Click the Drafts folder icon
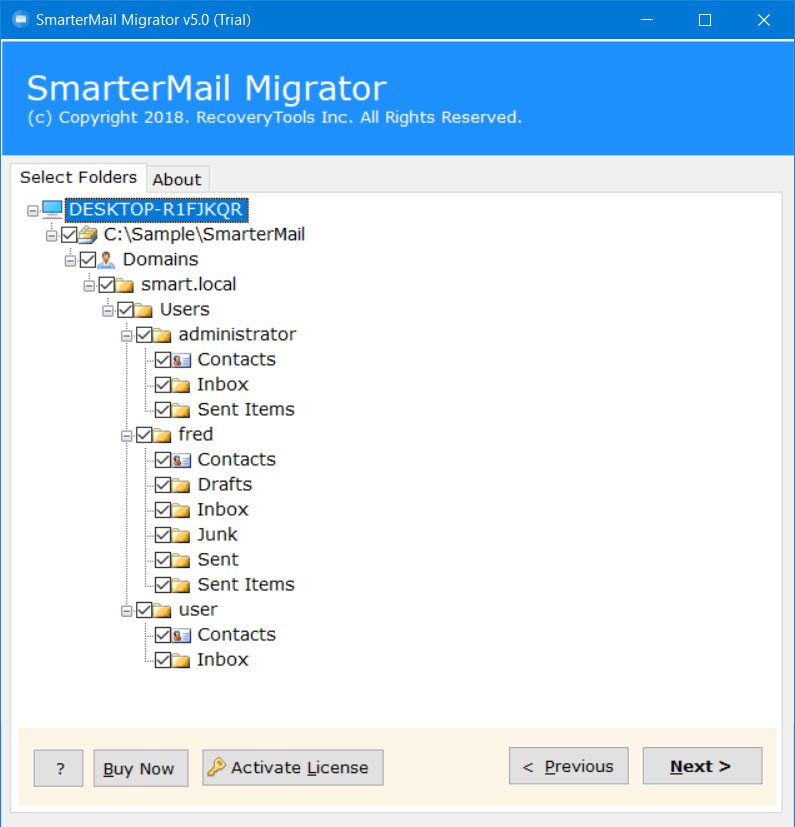795x827 pixels. 180,485
